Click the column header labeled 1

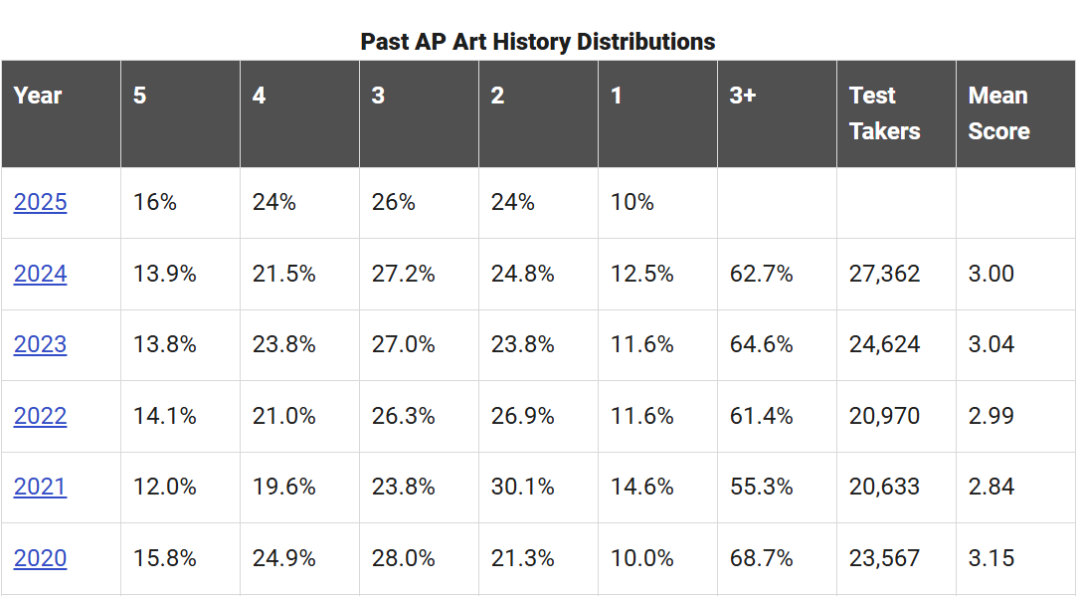point(658,114)
